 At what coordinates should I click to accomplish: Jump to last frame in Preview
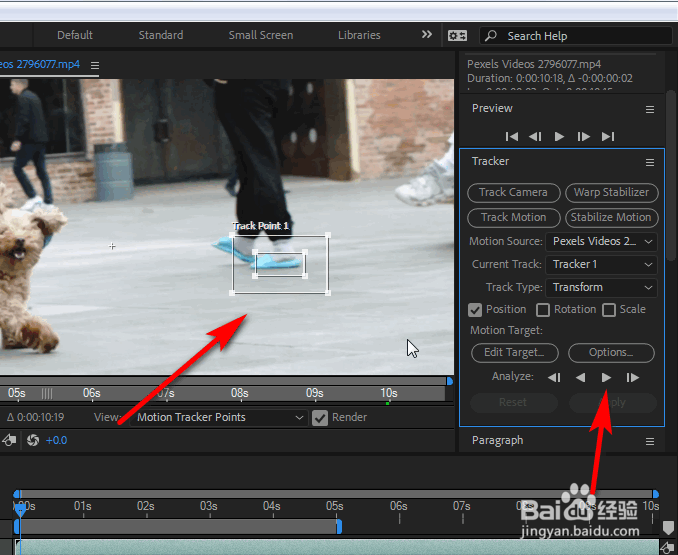(x=608, y=137)
